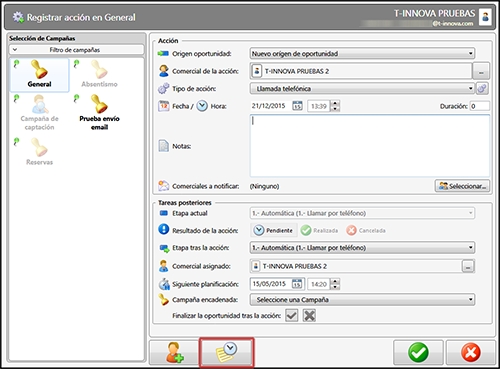Screen dimensions: 500x369
Task: Set result to Pendiente
Action: pyautogui.click(x=274, y=230)
